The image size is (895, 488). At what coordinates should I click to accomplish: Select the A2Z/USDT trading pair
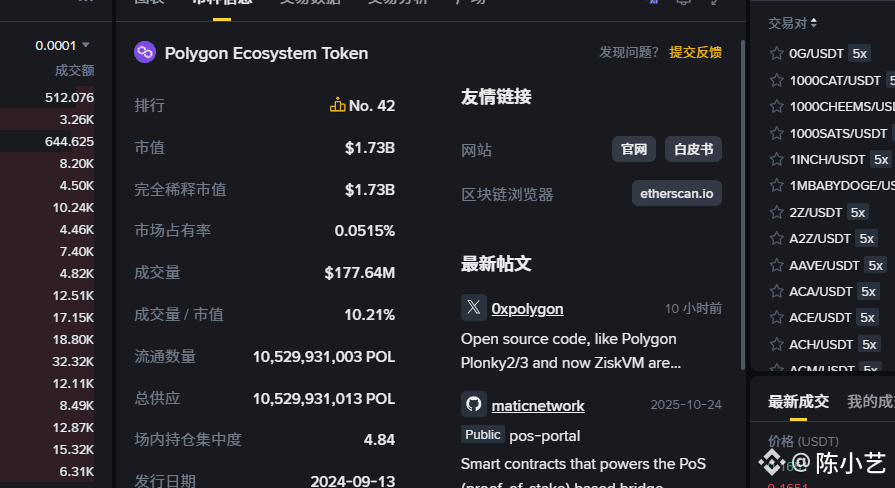click(820, 239)
